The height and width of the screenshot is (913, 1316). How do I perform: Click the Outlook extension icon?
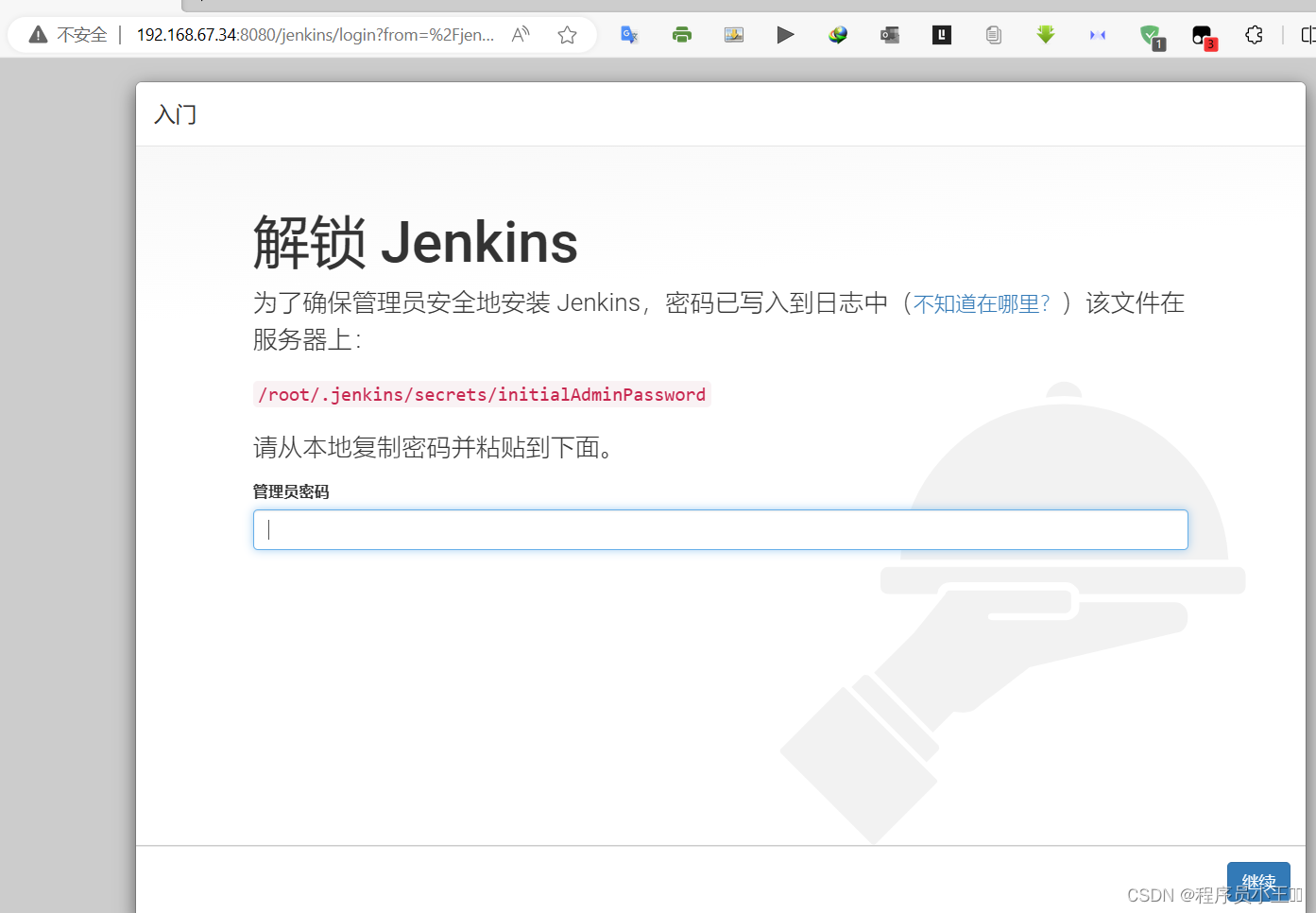(x=890, y=35)
